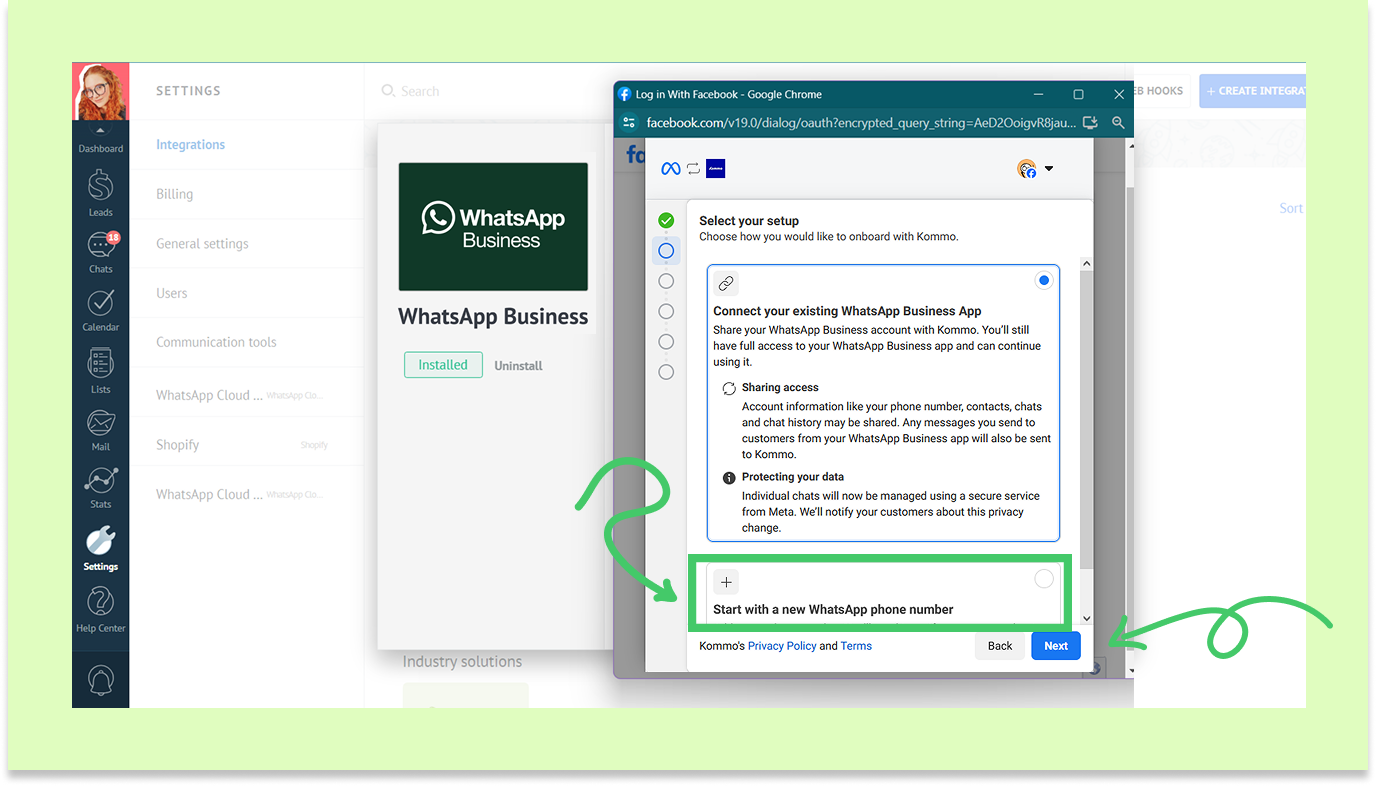Click the popup window's outer scroll-down arrow
Image resolution: width=1376 pixels, height=786 pixels.
(1131, 670)
